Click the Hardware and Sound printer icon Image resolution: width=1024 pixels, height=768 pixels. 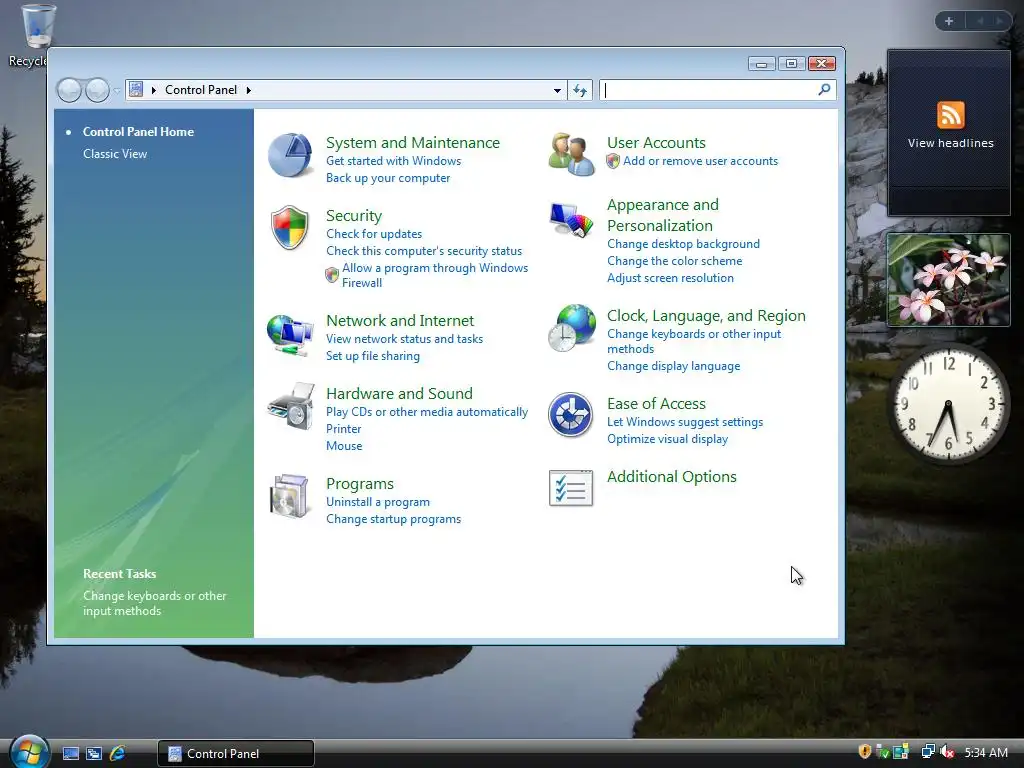(x=291, y=406)
